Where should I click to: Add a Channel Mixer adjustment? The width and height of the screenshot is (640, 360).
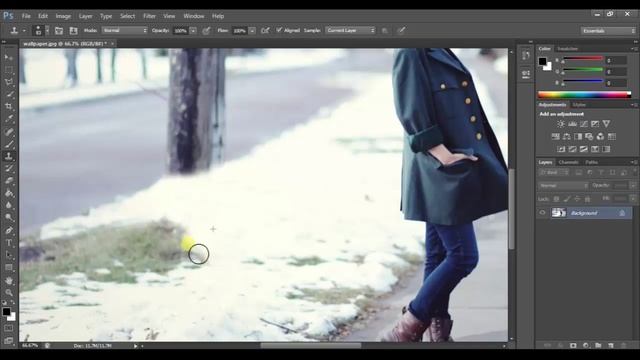tap(600, 137)
